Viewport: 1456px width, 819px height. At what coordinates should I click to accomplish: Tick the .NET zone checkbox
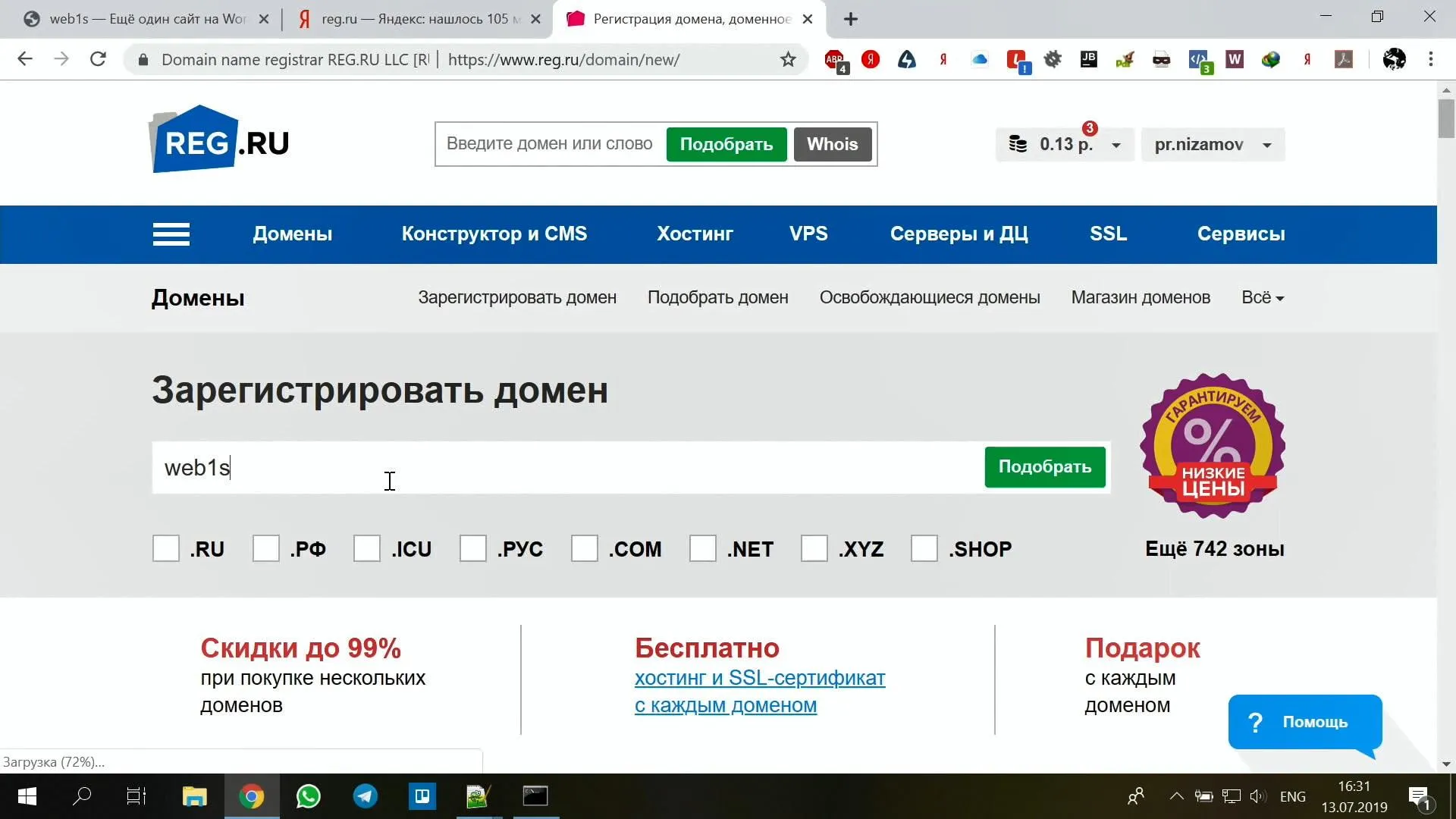(703, 548)
